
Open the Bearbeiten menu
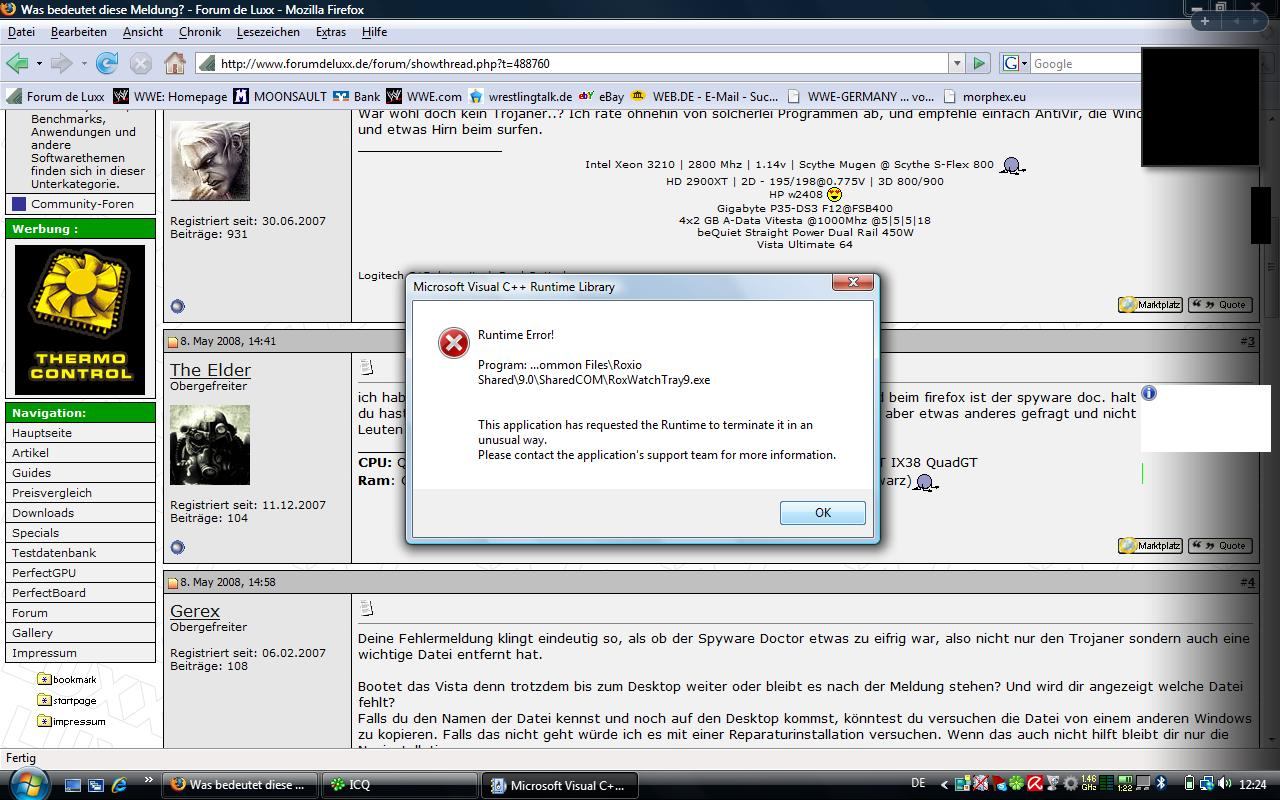click(x=78, y=32)
